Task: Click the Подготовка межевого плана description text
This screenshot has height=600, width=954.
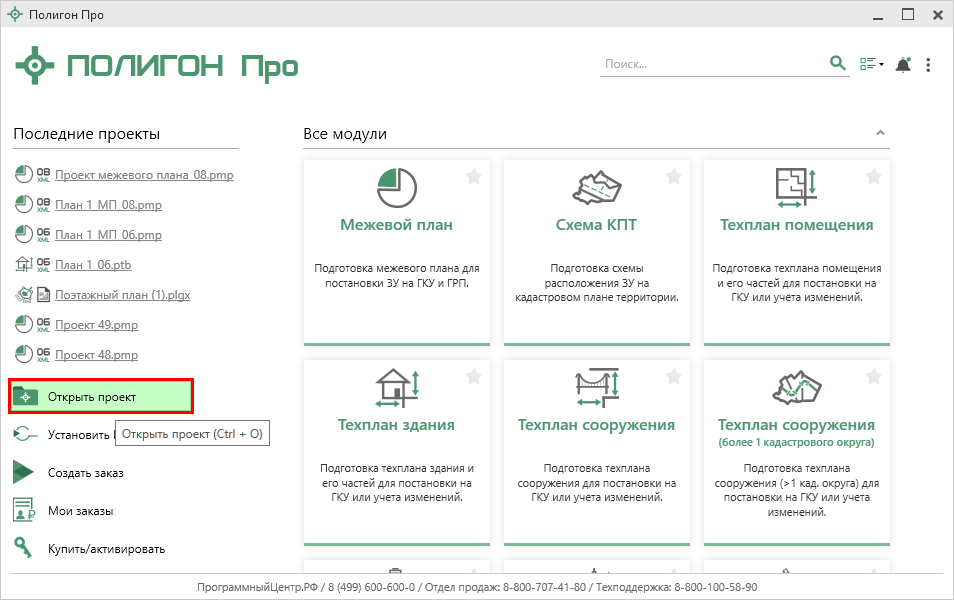Action: point(397,276)
